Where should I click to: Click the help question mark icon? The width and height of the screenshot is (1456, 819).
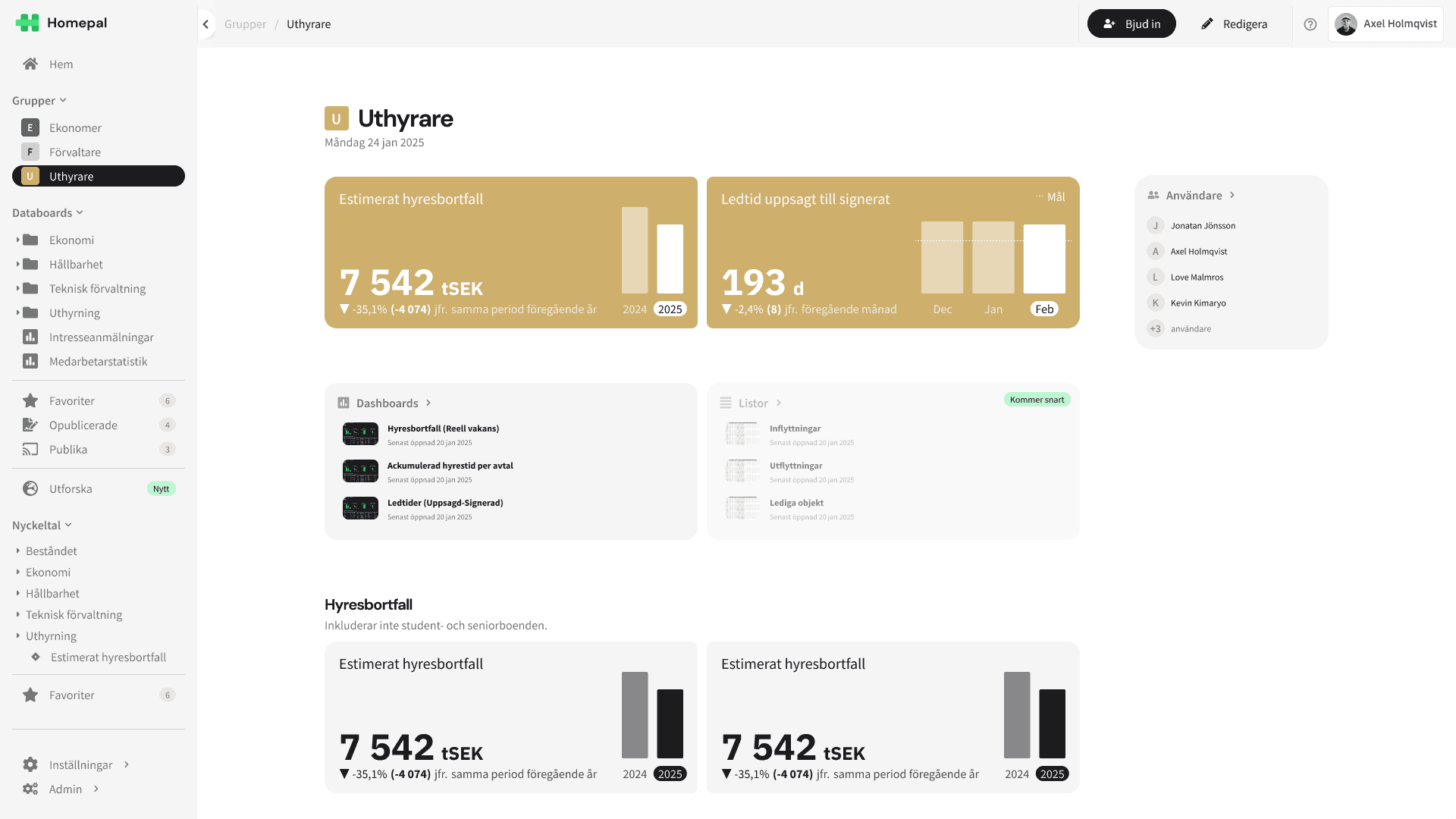tap(1310, 24)
